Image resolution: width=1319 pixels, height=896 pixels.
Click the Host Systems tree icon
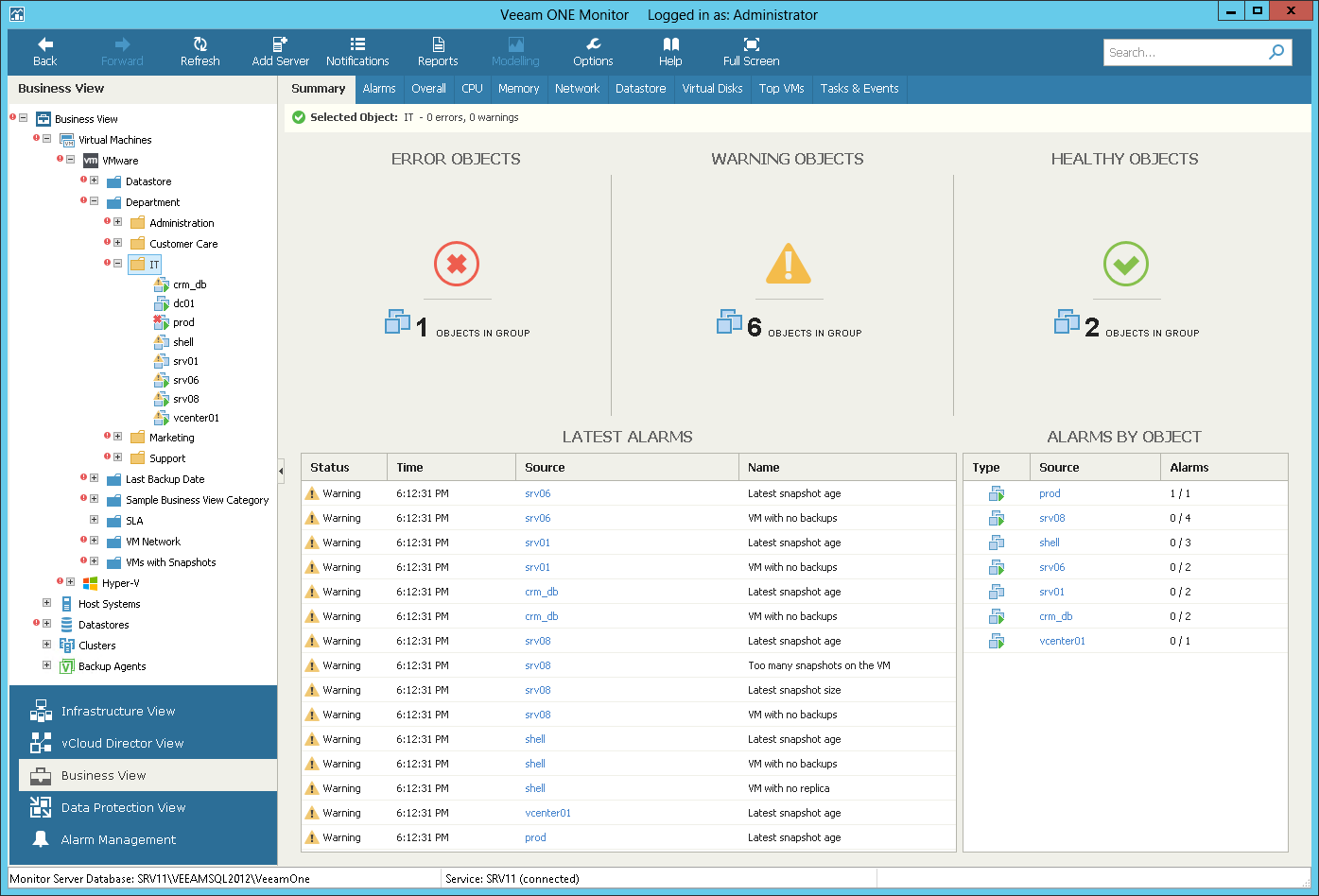[67, 604]
